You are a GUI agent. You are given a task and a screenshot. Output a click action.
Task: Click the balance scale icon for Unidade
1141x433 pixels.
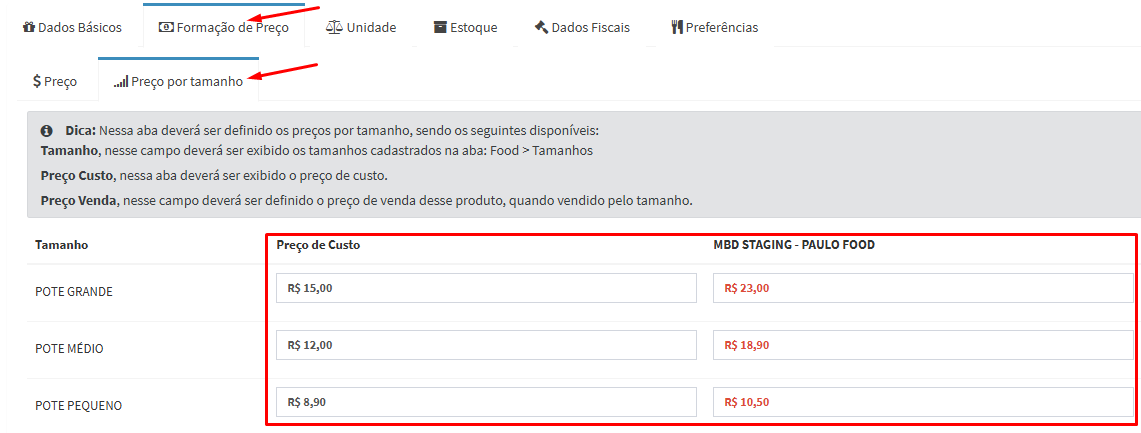tap(335, 27)
